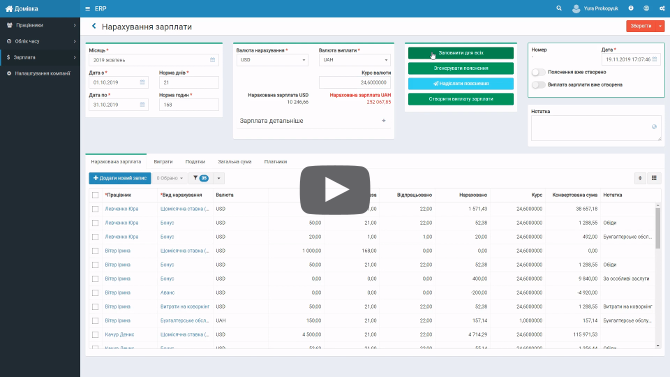Switch to Загальна сума tab
This screenshot has height=377, width=670.
[235, 162]
